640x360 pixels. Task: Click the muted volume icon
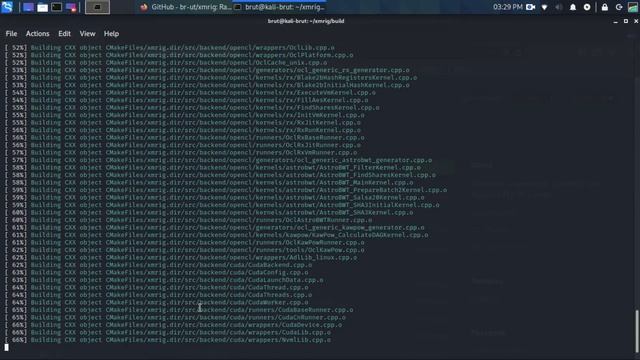559,7
